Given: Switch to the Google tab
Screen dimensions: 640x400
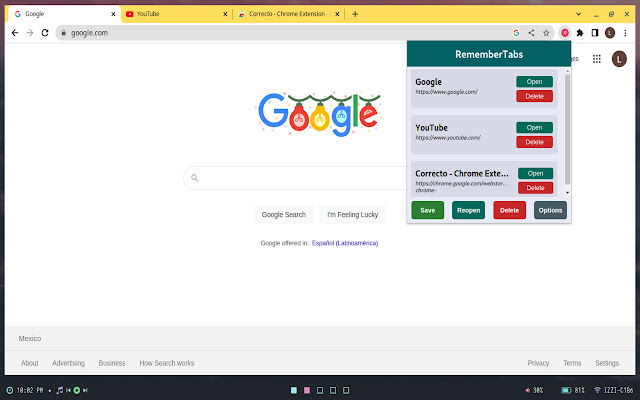Looking at the screenshot, I should pos(64,14).
